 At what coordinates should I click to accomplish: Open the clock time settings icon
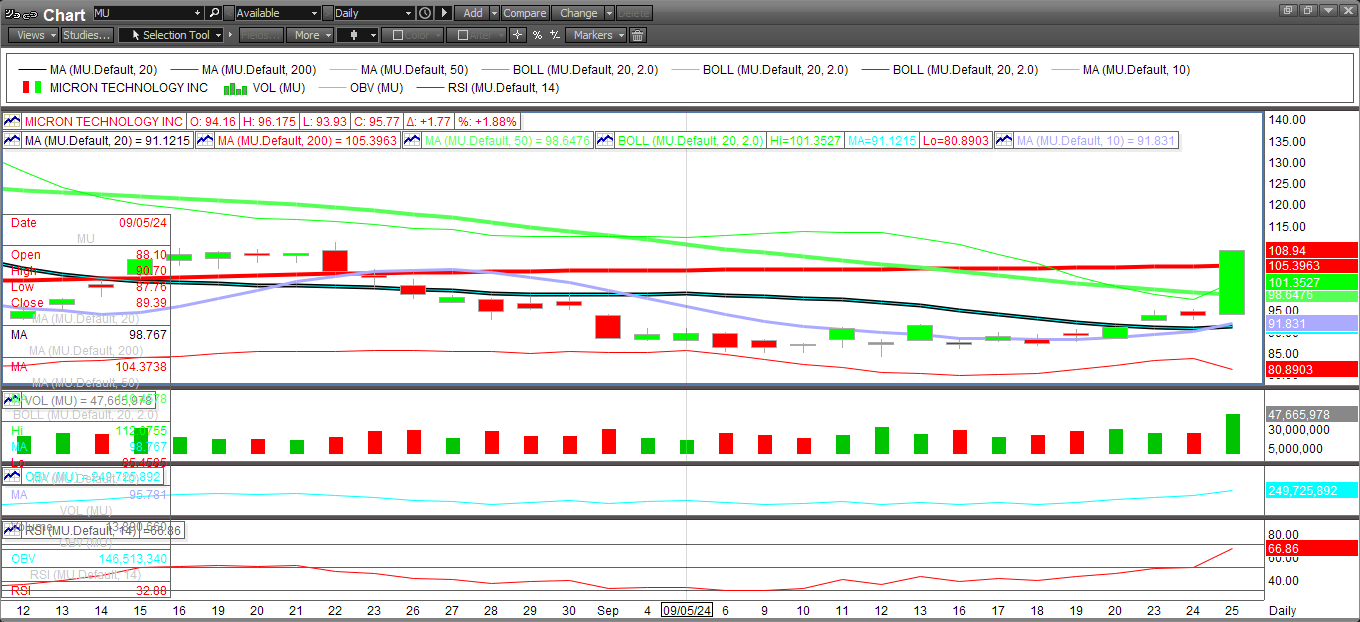click(x=425, y=13)
